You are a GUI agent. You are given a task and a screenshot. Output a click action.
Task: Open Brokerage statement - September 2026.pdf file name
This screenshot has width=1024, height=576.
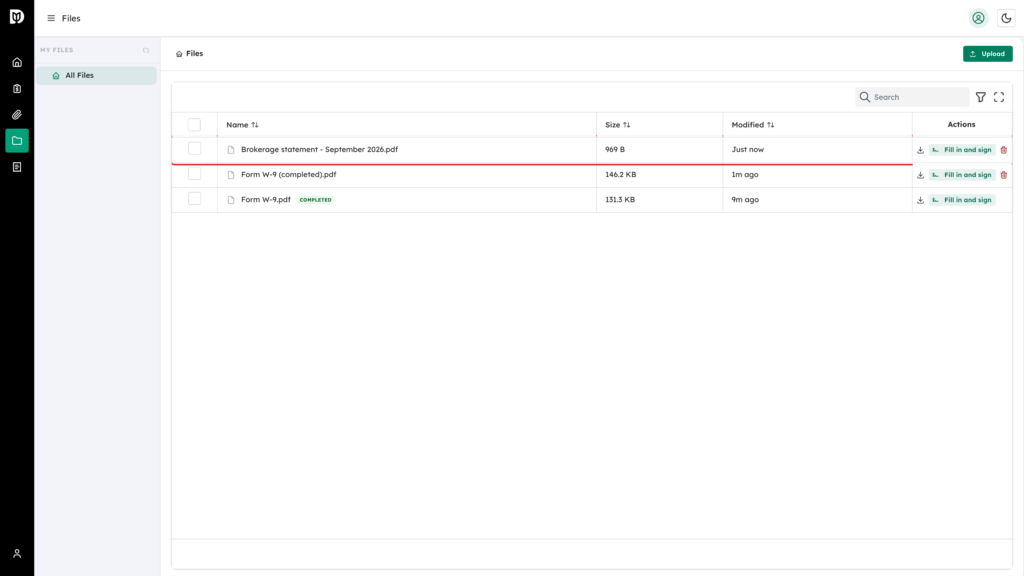319,150
